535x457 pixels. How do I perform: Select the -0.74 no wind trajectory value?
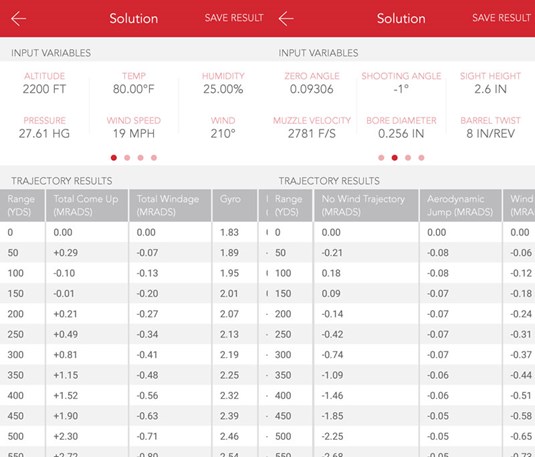[x=332, y=355]
